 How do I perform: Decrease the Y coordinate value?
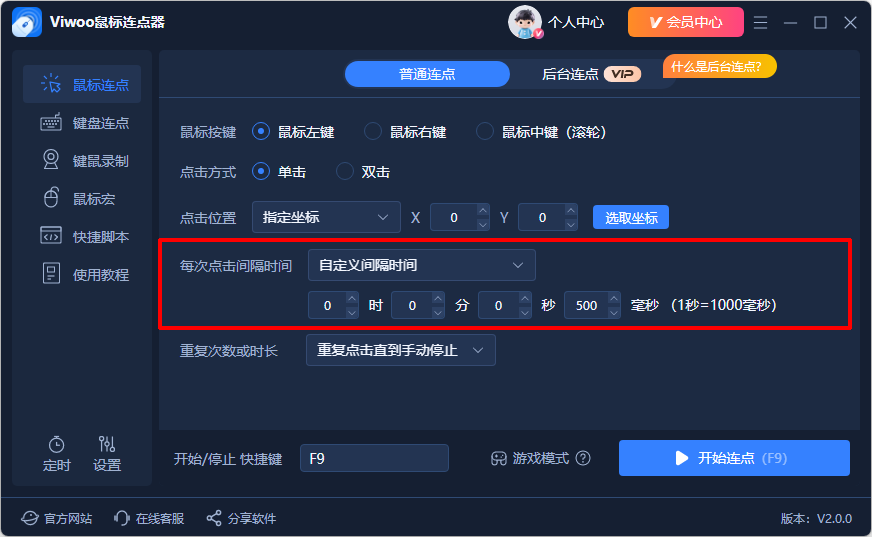(571, 224)
